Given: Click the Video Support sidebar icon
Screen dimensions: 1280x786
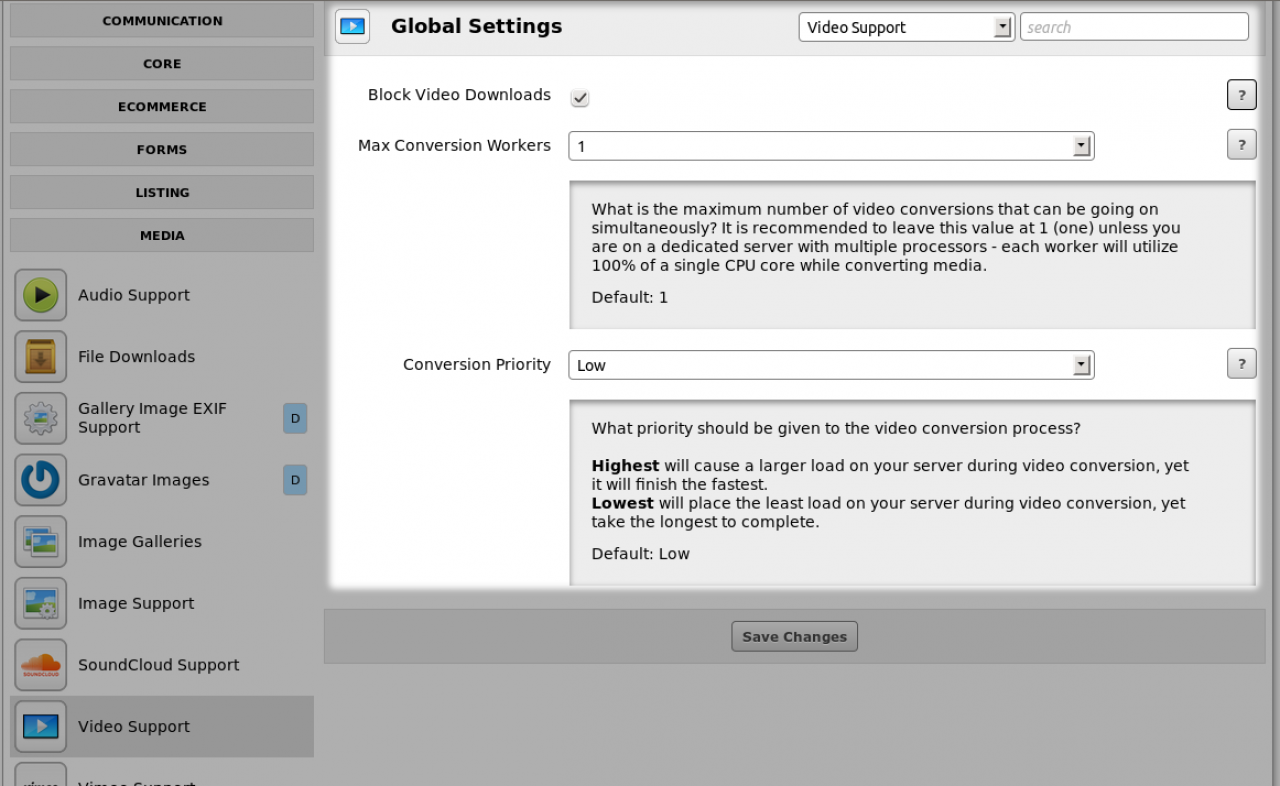Looking at the screenshot, I should 41,727.
